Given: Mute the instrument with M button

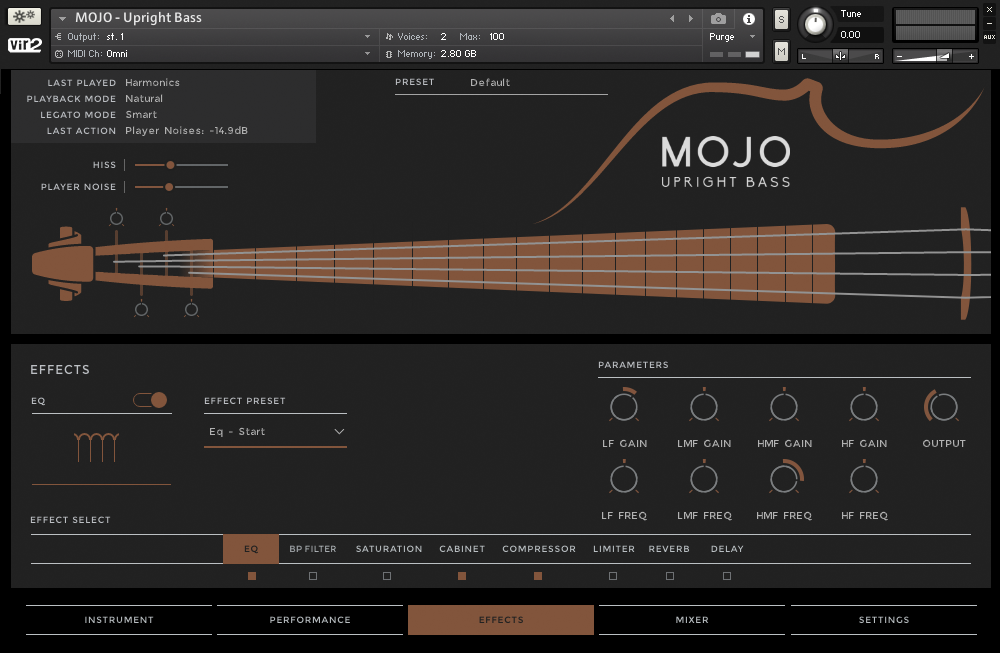Looking at the screenshot, I should pos(781,51).
